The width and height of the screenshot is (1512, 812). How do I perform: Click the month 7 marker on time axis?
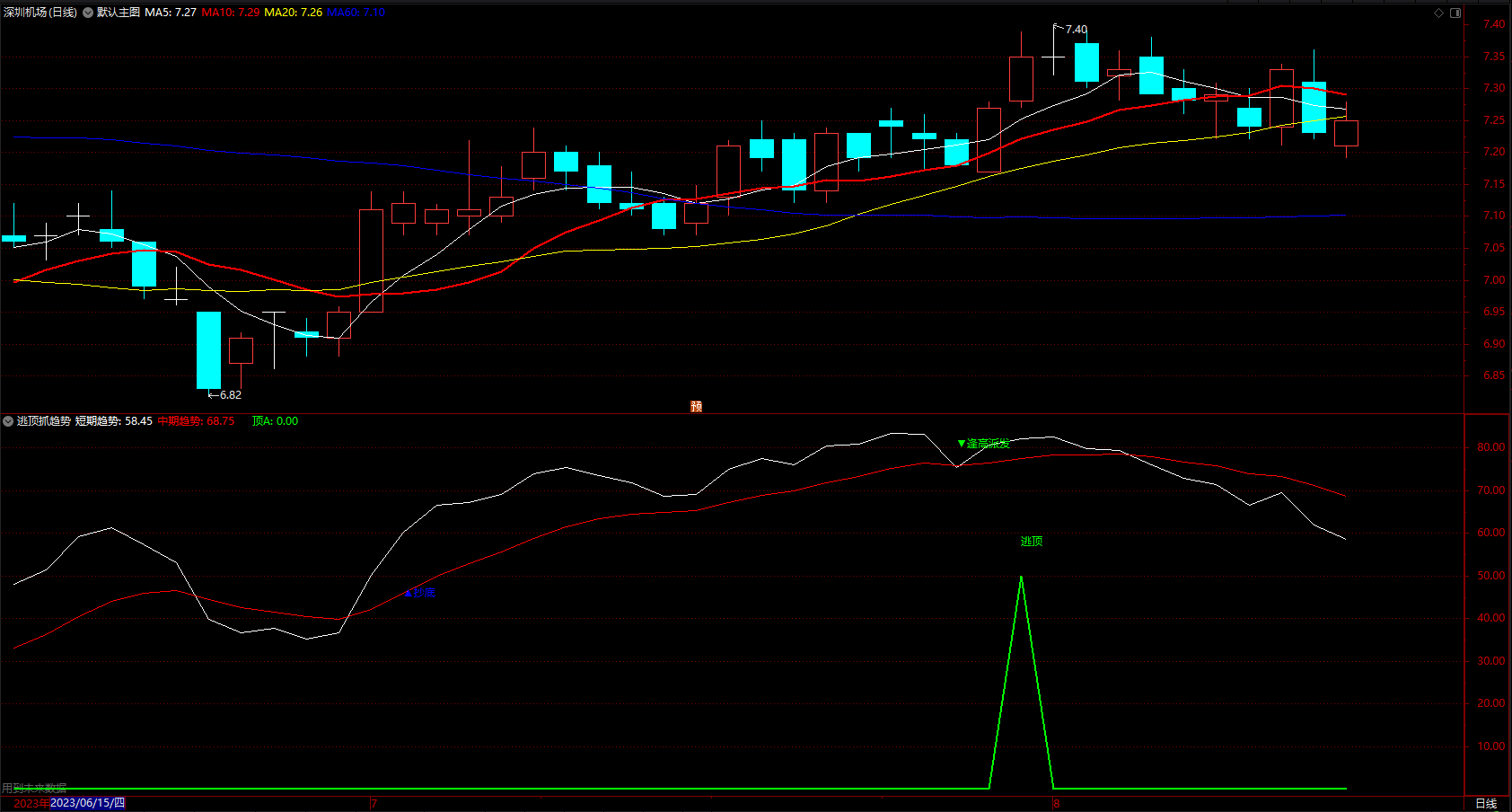(374, 804)
